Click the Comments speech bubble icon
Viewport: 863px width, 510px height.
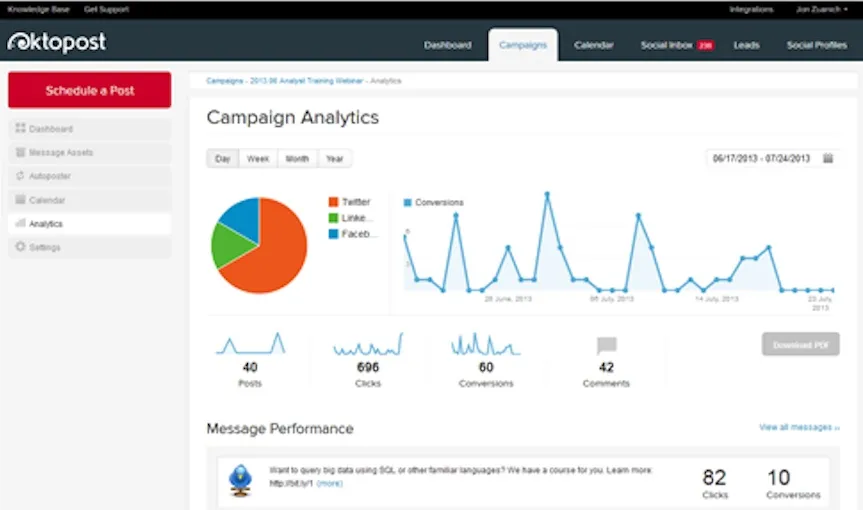[x=607, y=345]
